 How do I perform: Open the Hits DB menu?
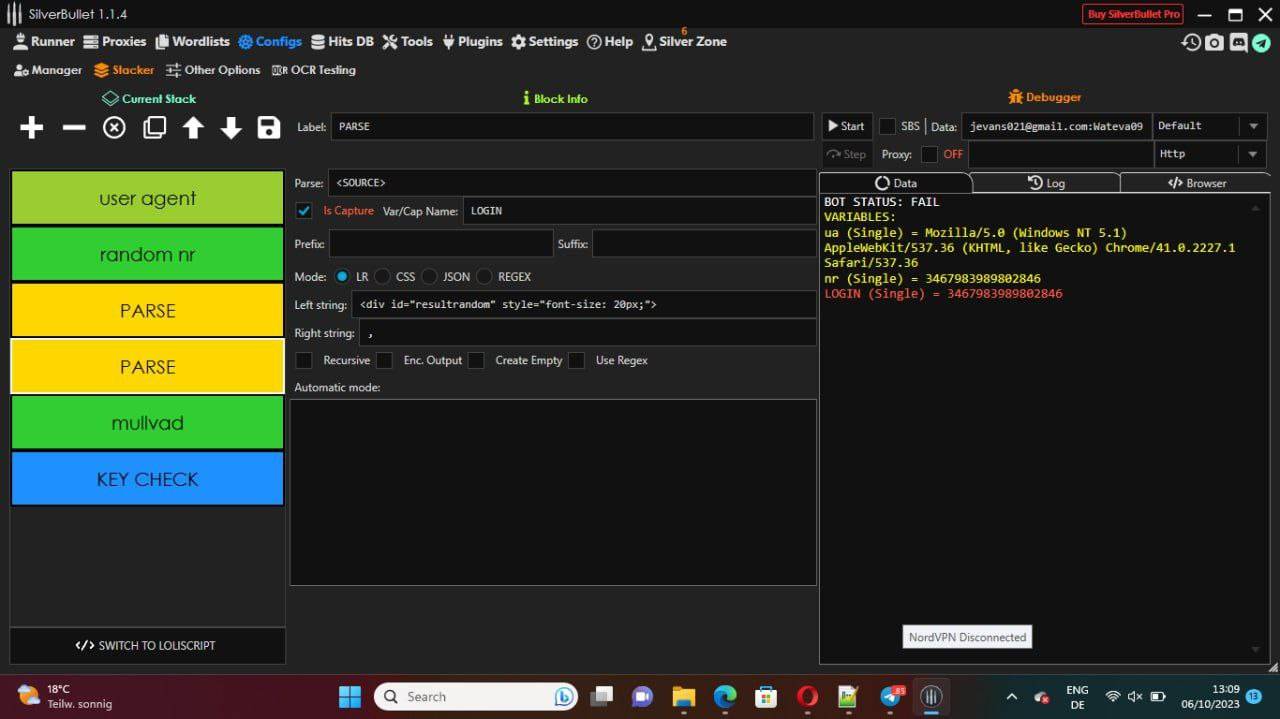[x=342, y=42]
